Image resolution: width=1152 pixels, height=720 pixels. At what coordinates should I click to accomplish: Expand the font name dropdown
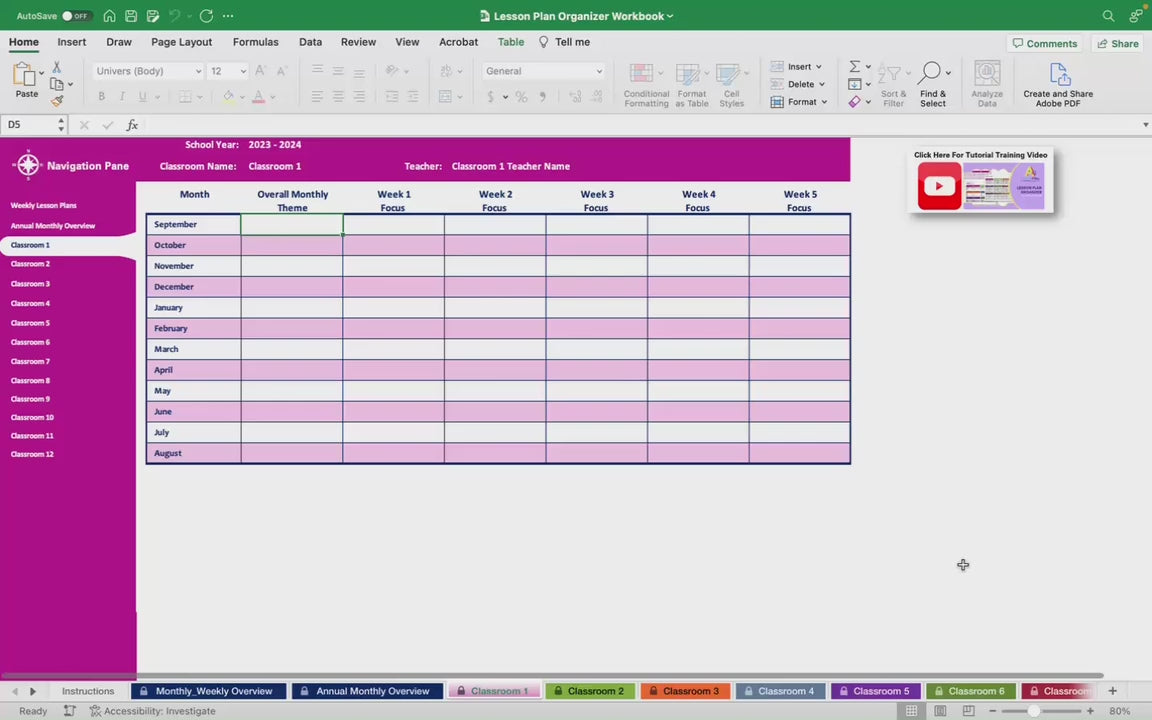click(198, 71)
